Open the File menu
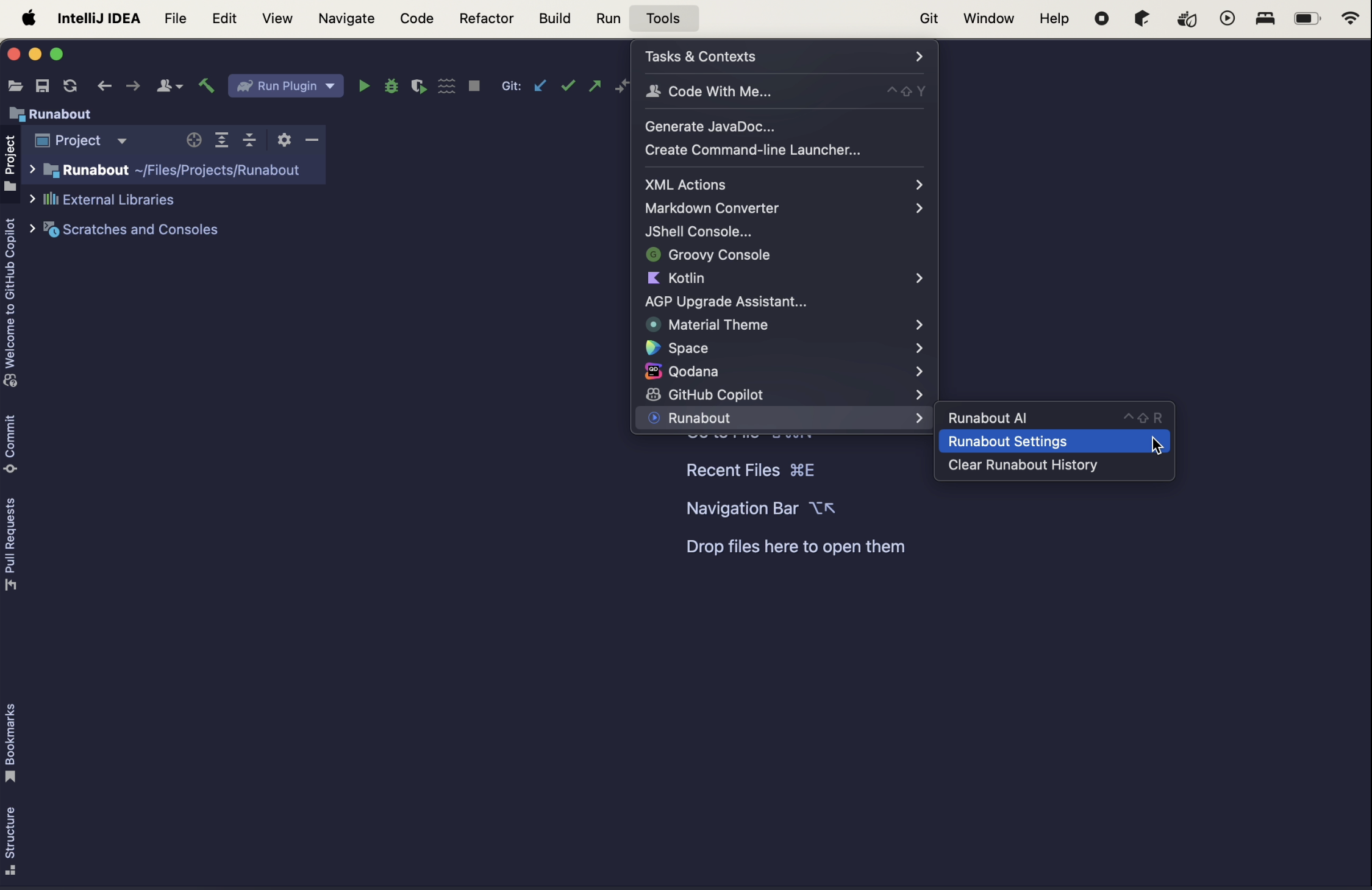Image resolution: width=1372 pixels, height=890 pixels. click(175, 18)
